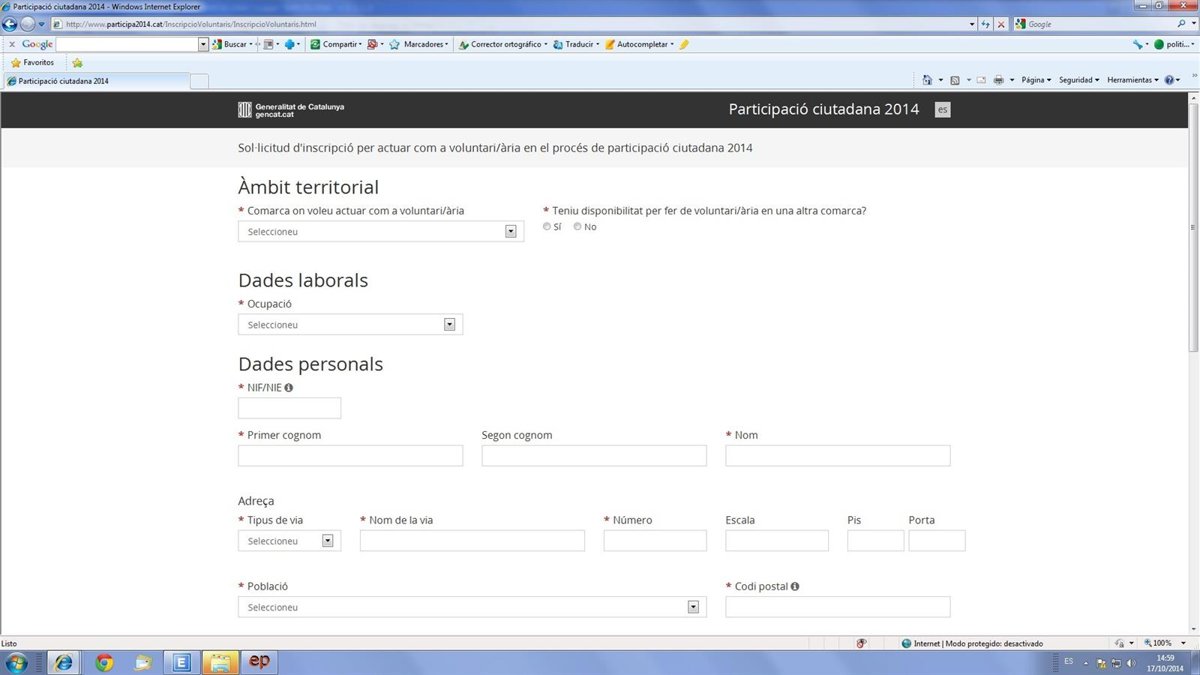Viewport: 1200px width, 675px height.
Task: Select the Sí radio button
Action: 547,227
